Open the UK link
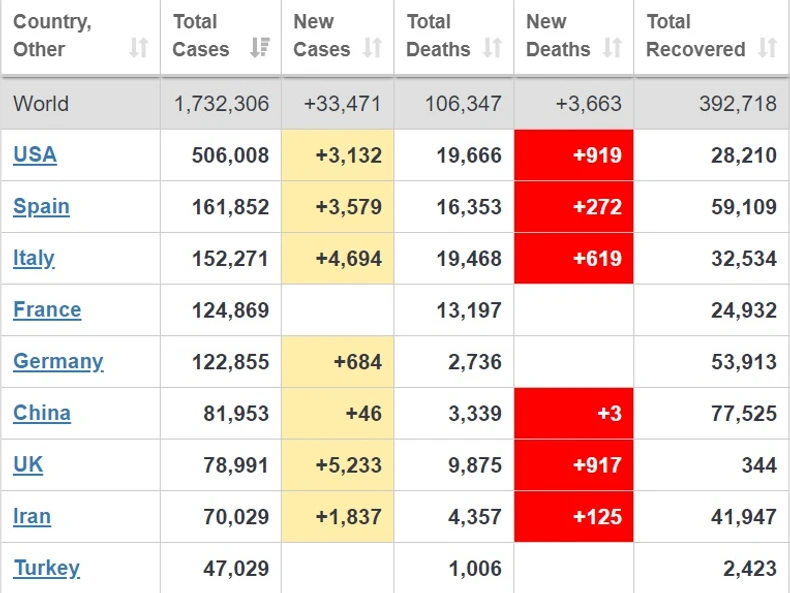Image resolution: width=790 pixels, height=593 pixels. tap(28, 465)
